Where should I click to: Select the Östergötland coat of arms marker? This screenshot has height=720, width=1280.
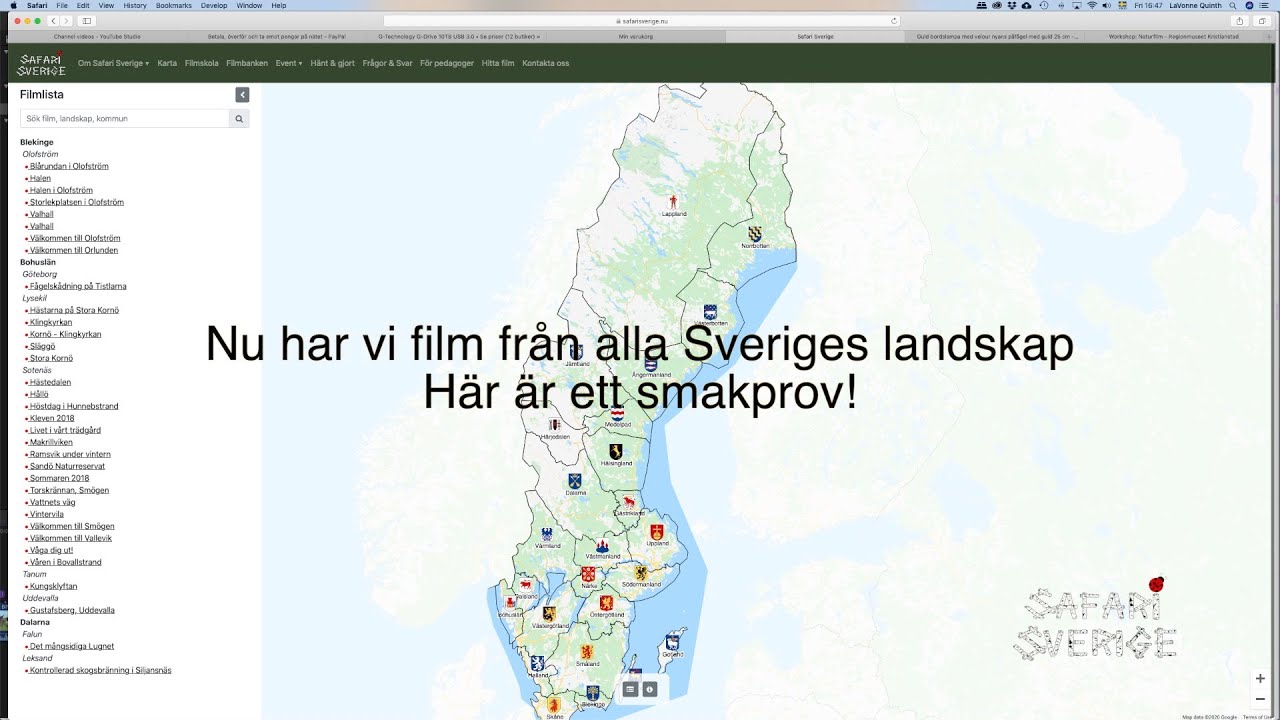[x=606, y=603]
